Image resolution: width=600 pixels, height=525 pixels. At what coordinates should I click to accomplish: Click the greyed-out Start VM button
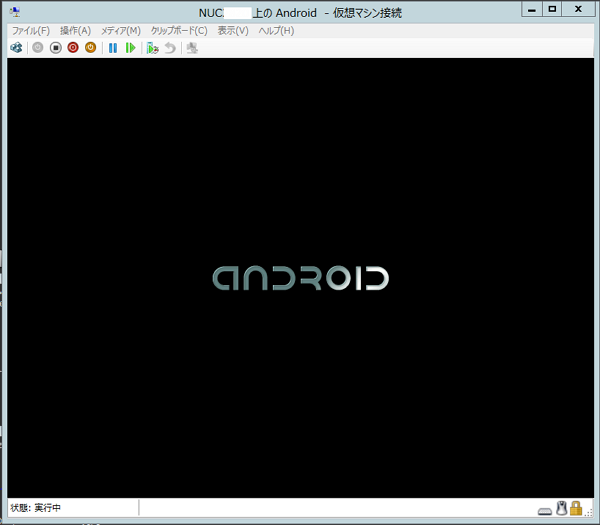click(38, 48)
